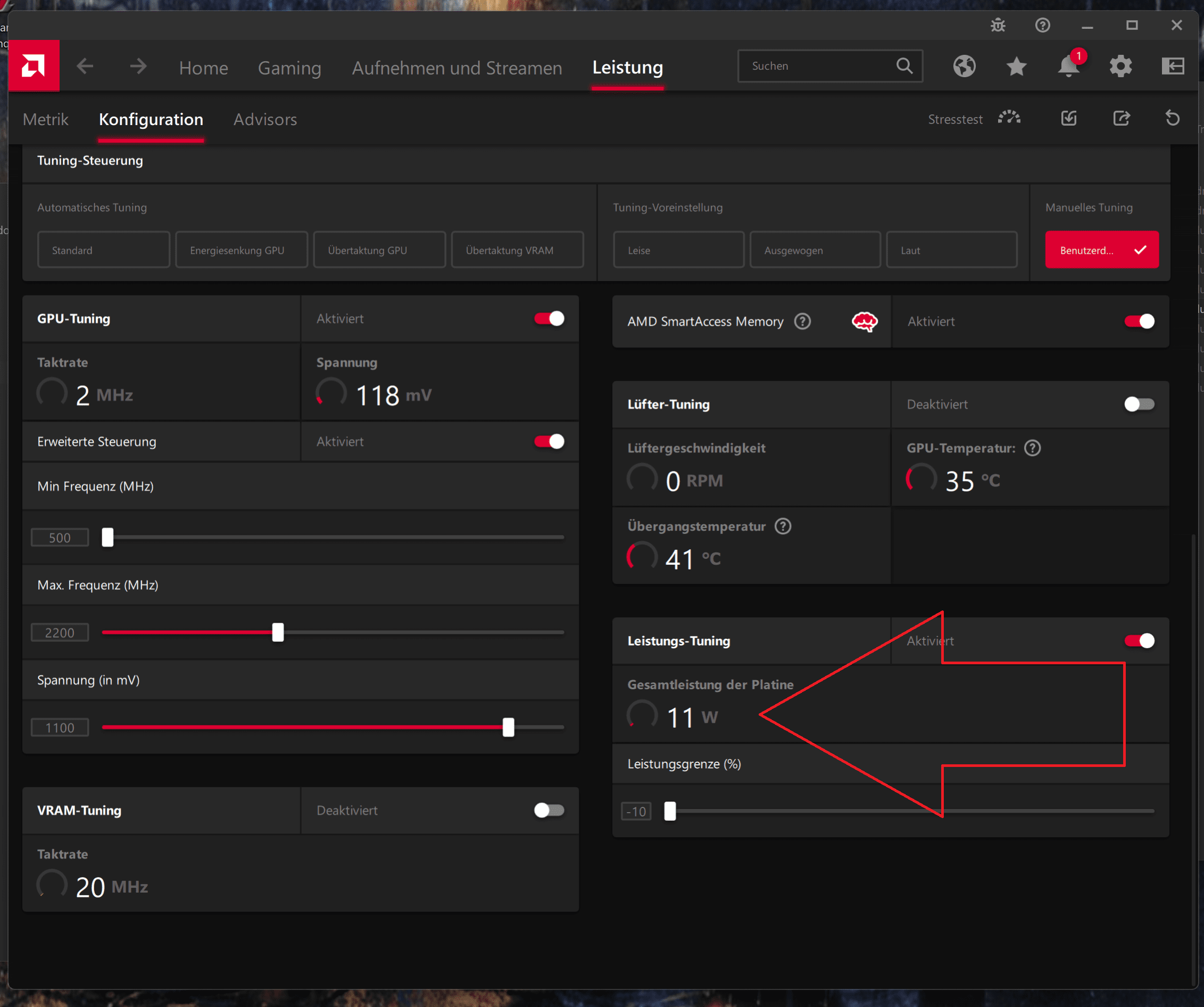Open help question mark in title bar
Screen dimensions: 1204x1007
[1043, 25]
